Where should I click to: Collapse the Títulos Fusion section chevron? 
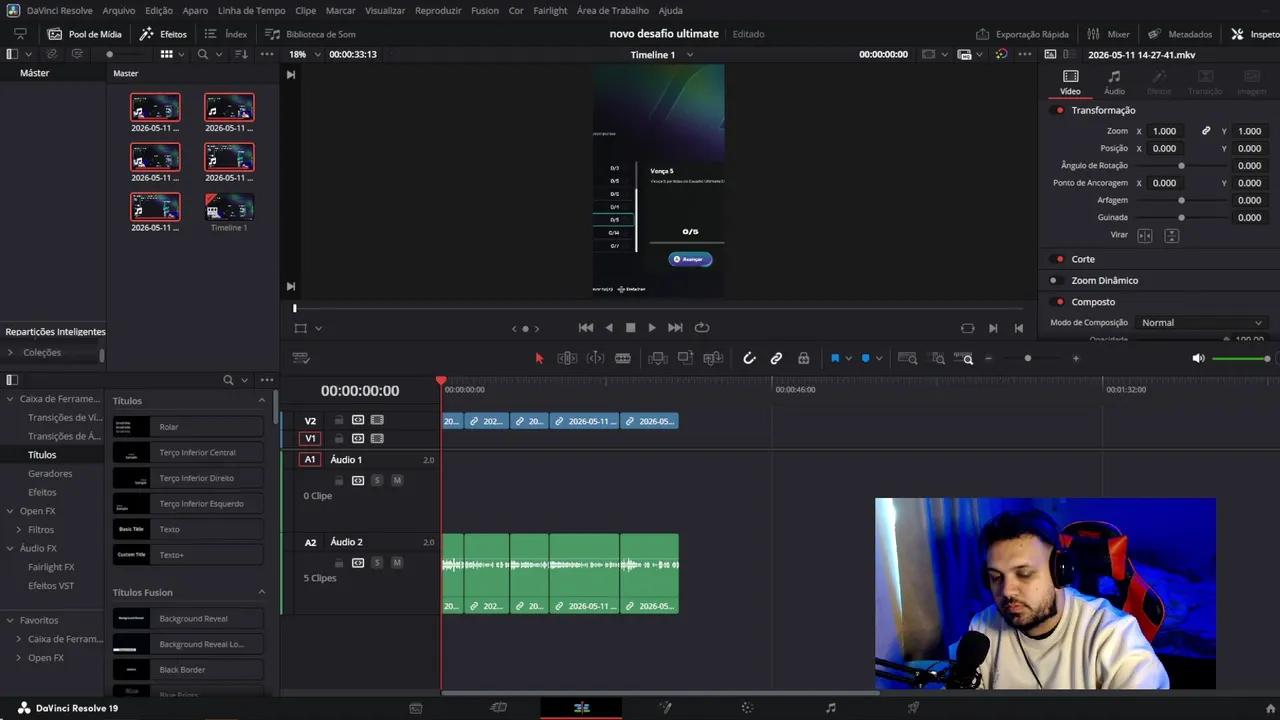pos(262,592)
